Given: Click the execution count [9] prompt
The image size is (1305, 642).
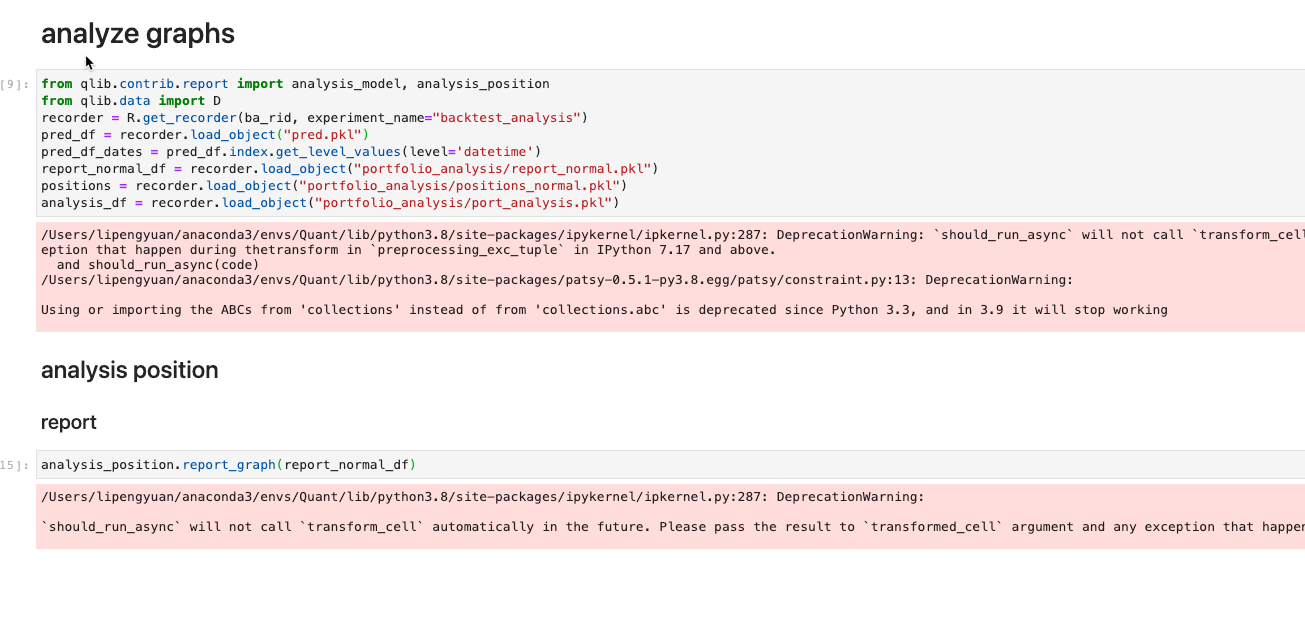Looking at the screenshot, I should pyautogui.click(x=15, y=84).
